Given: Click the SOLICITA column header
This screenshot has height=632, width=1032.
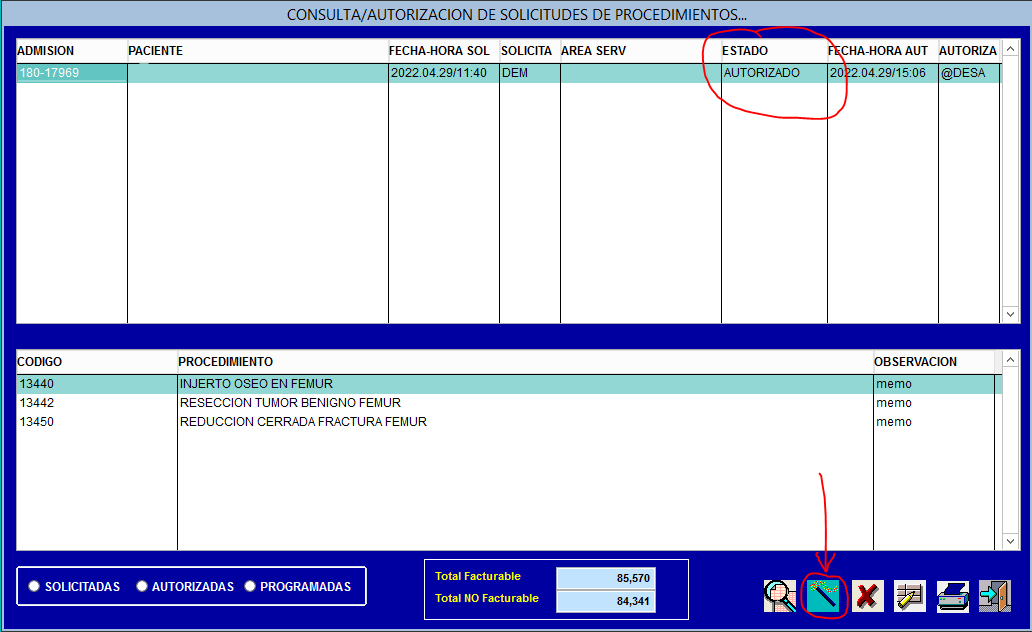Looking at the screenshot, I should (x=530, y=51).
